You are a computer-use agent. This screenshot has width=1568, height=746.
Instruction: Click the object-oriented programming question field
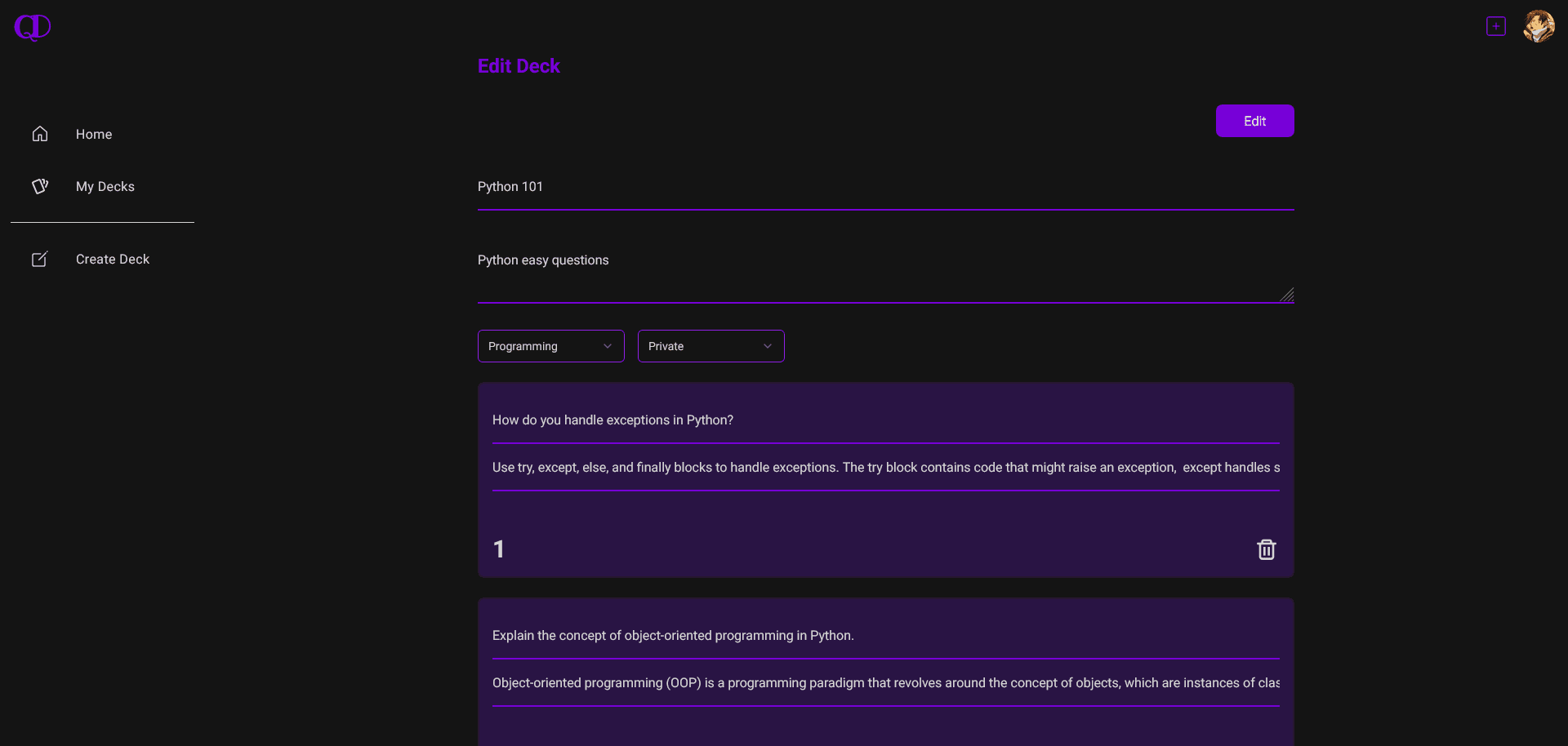886,636
